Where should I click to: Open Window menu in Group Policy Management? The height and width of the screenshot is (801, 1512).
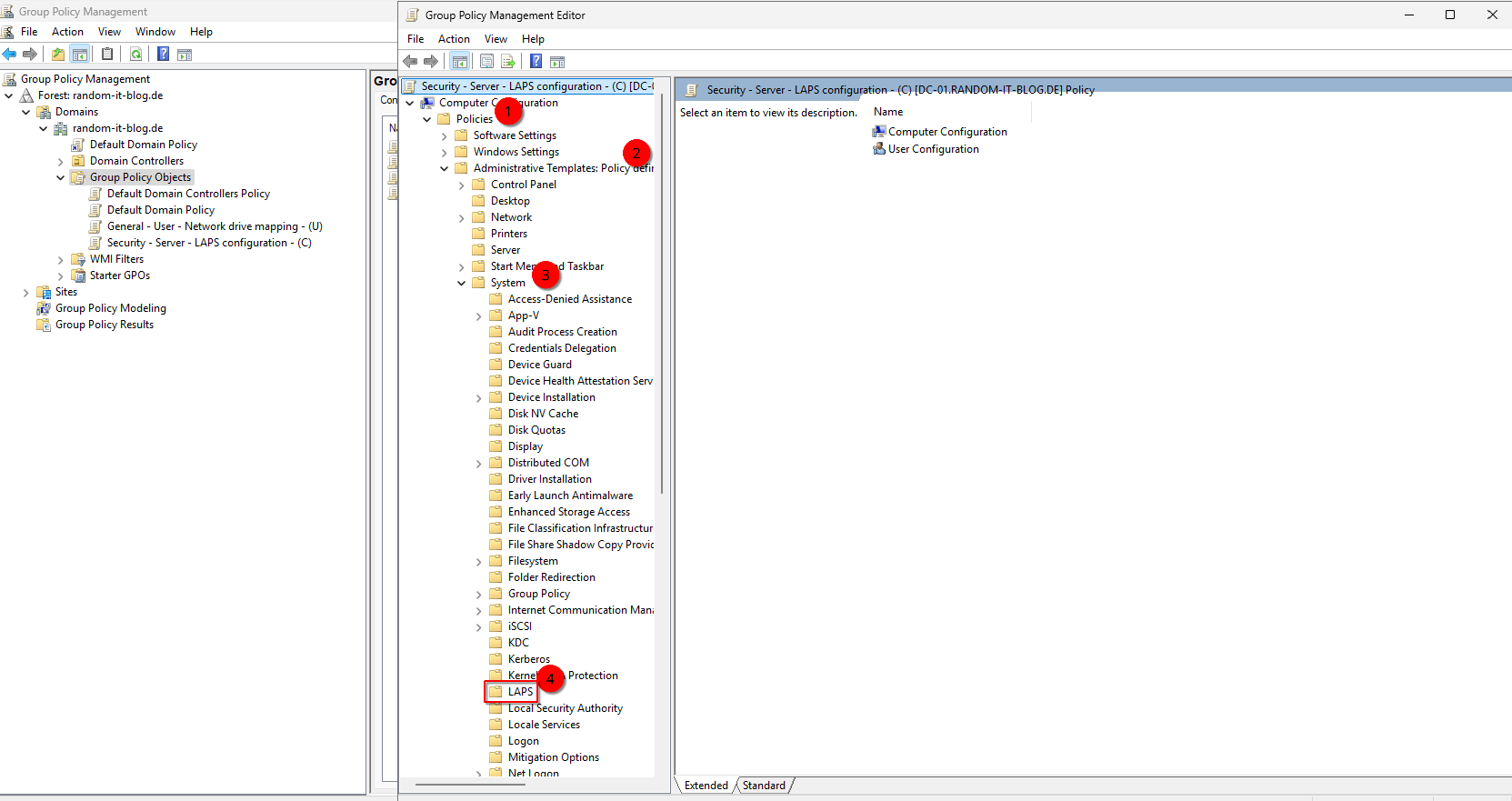coord(155,32)
